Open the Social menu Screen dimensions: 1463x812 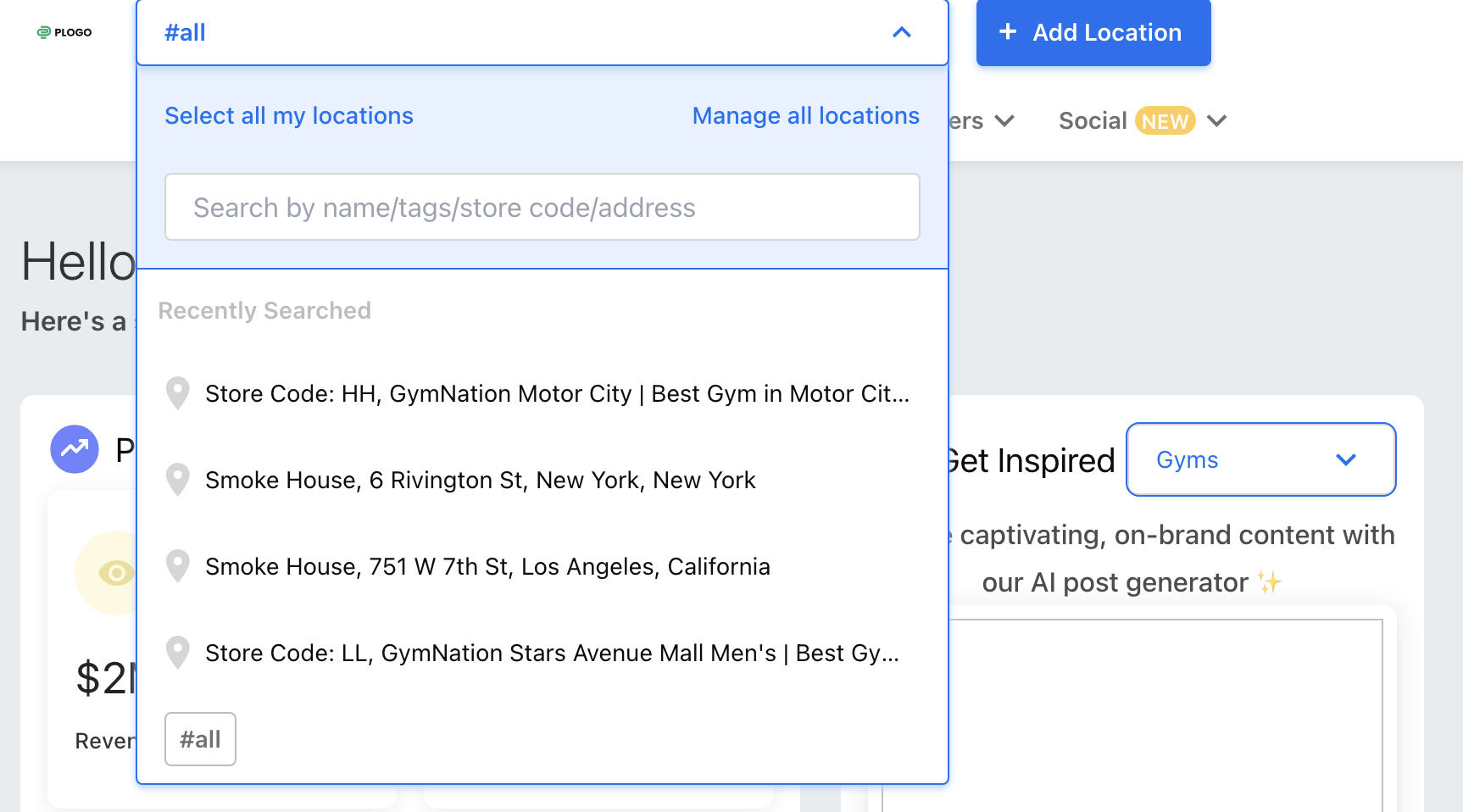click(1093, 120)
